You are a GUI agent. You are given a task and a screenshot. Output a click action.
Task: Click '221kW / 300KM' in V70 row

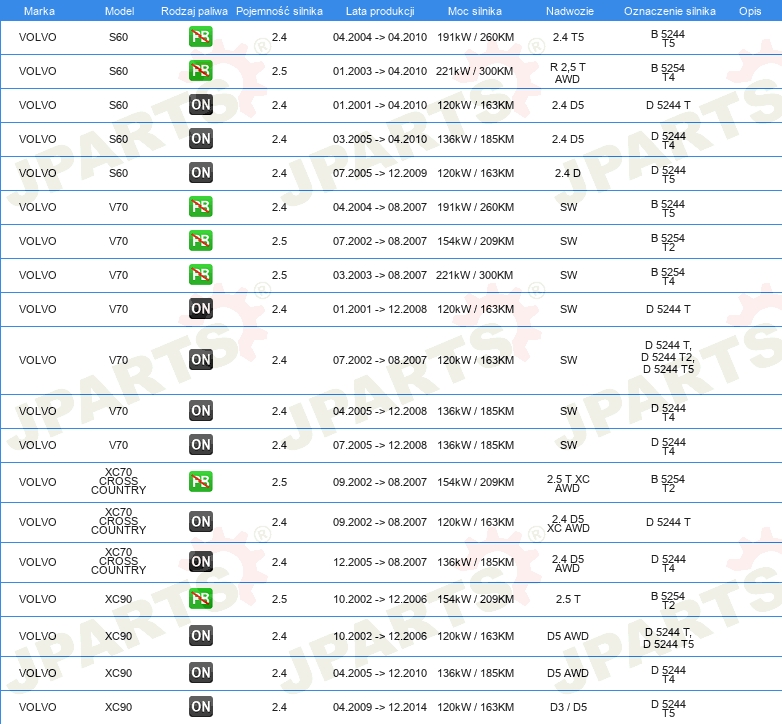pyautogui.click(x=474, y=275)
